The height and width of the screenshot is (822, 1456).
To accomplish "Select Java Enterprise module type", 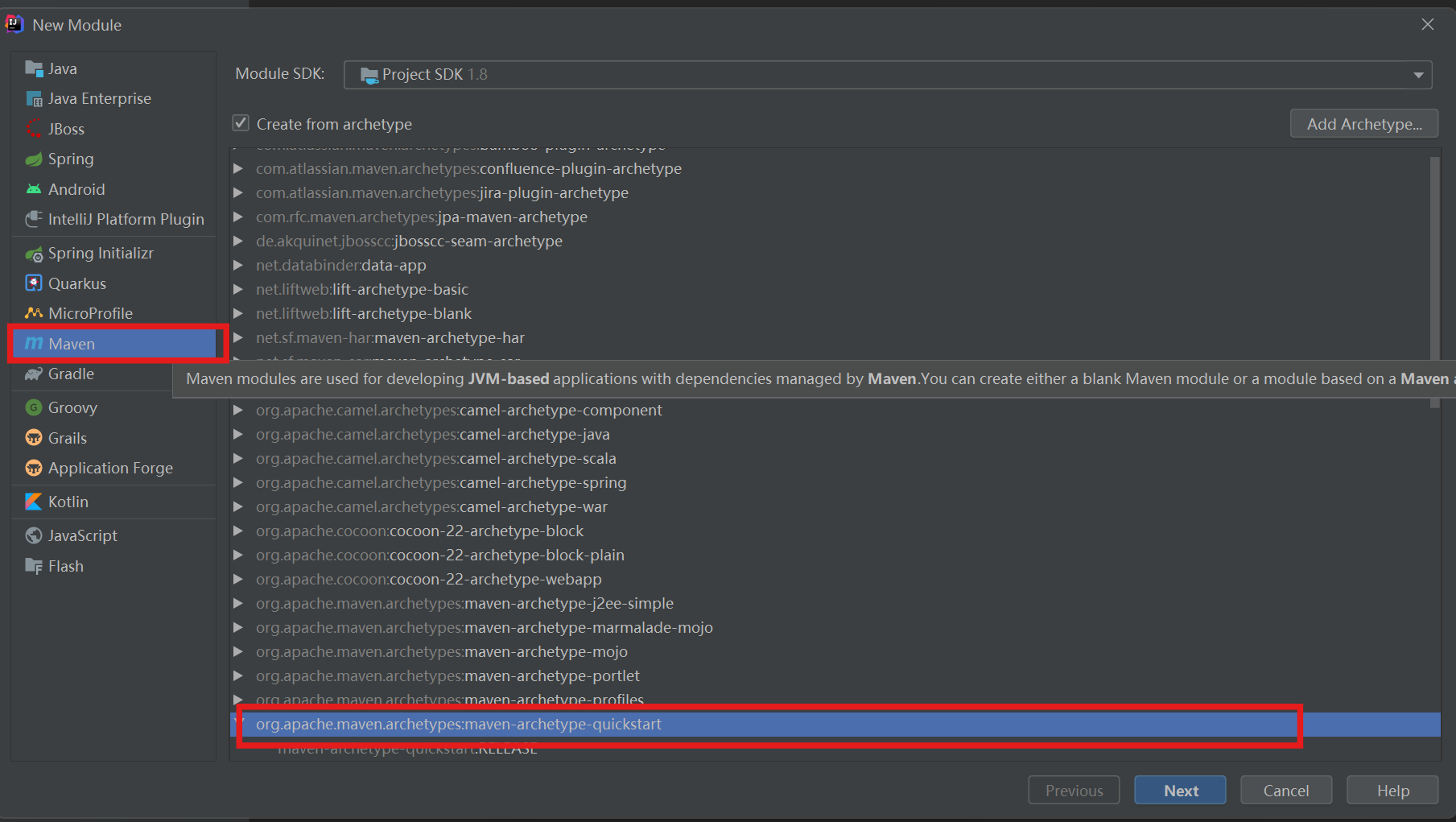I will [x=99, y=99].
